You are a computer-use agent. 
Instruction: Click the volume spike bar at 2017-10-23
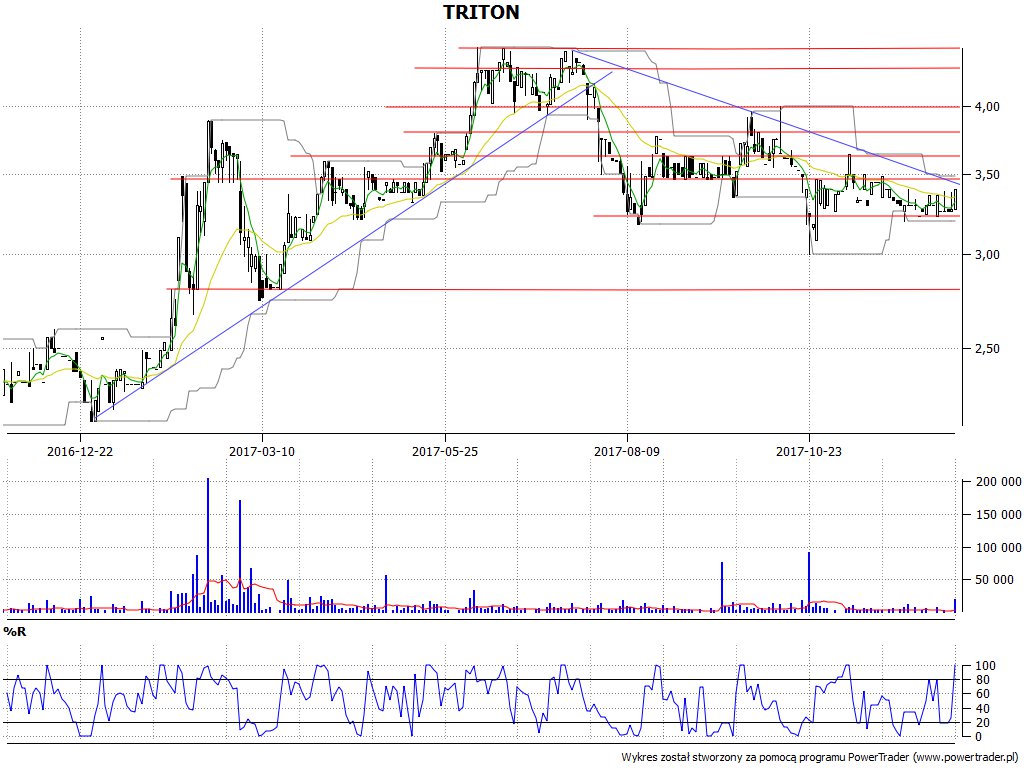809,582
